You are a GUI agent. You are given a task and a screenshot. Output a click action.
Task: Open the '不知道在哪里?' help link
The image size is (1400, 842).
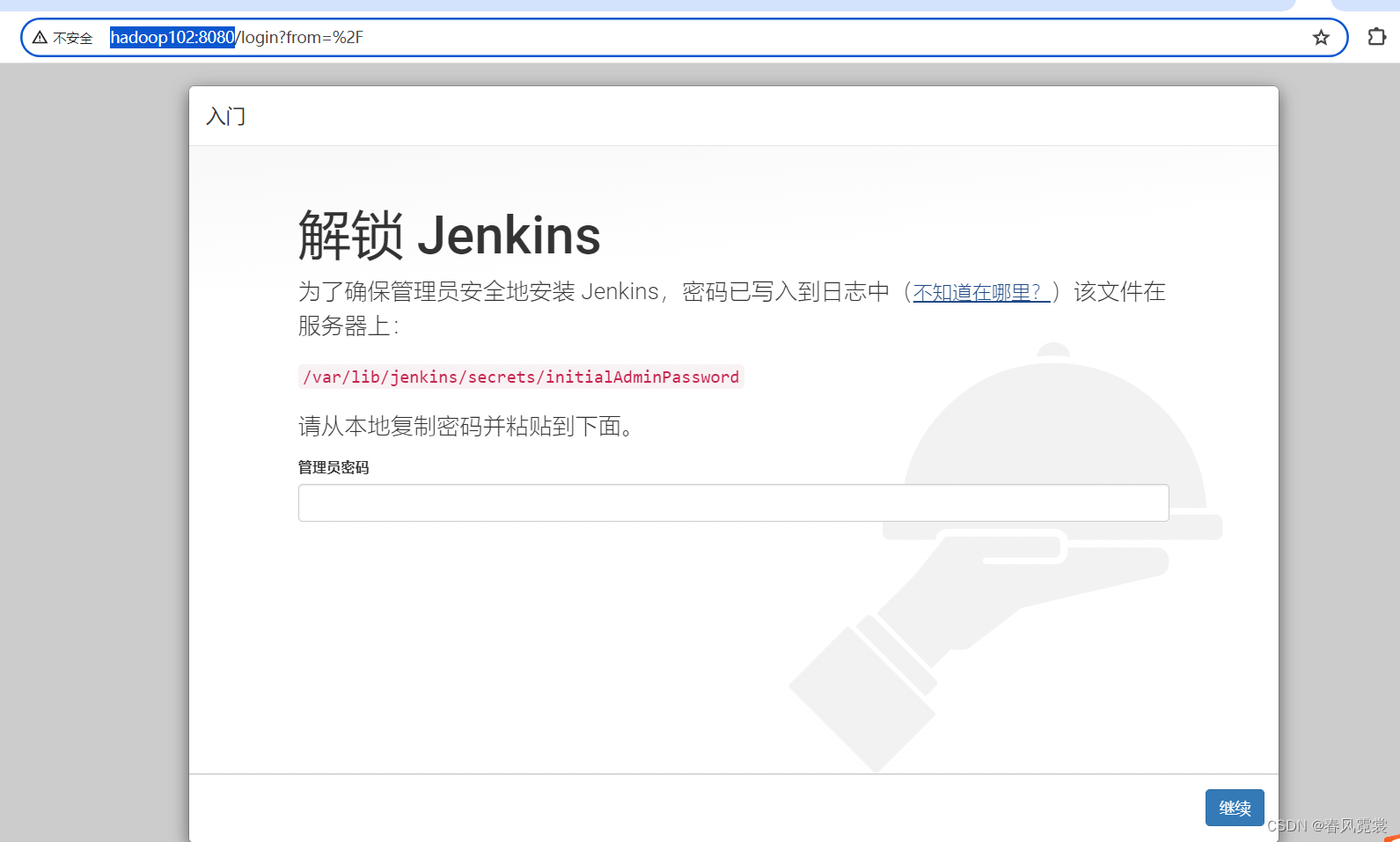tap(981, 292)
